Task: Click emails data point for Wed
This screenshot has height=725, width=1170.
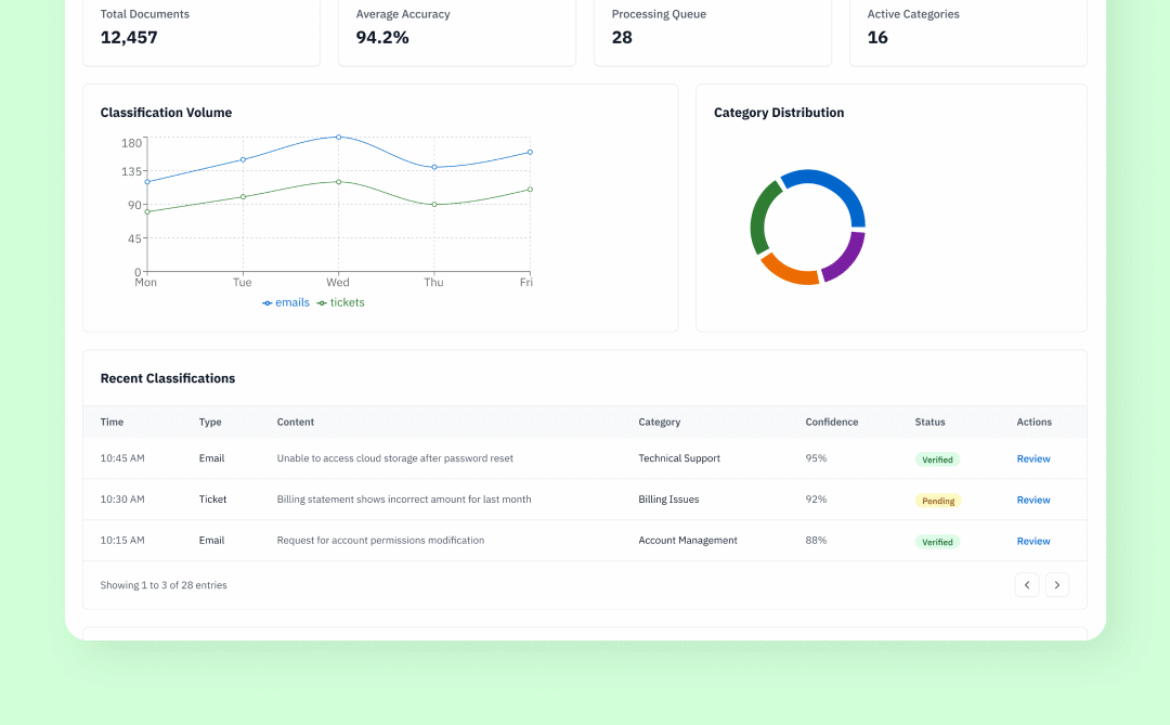Action: [x=338, y=137]
